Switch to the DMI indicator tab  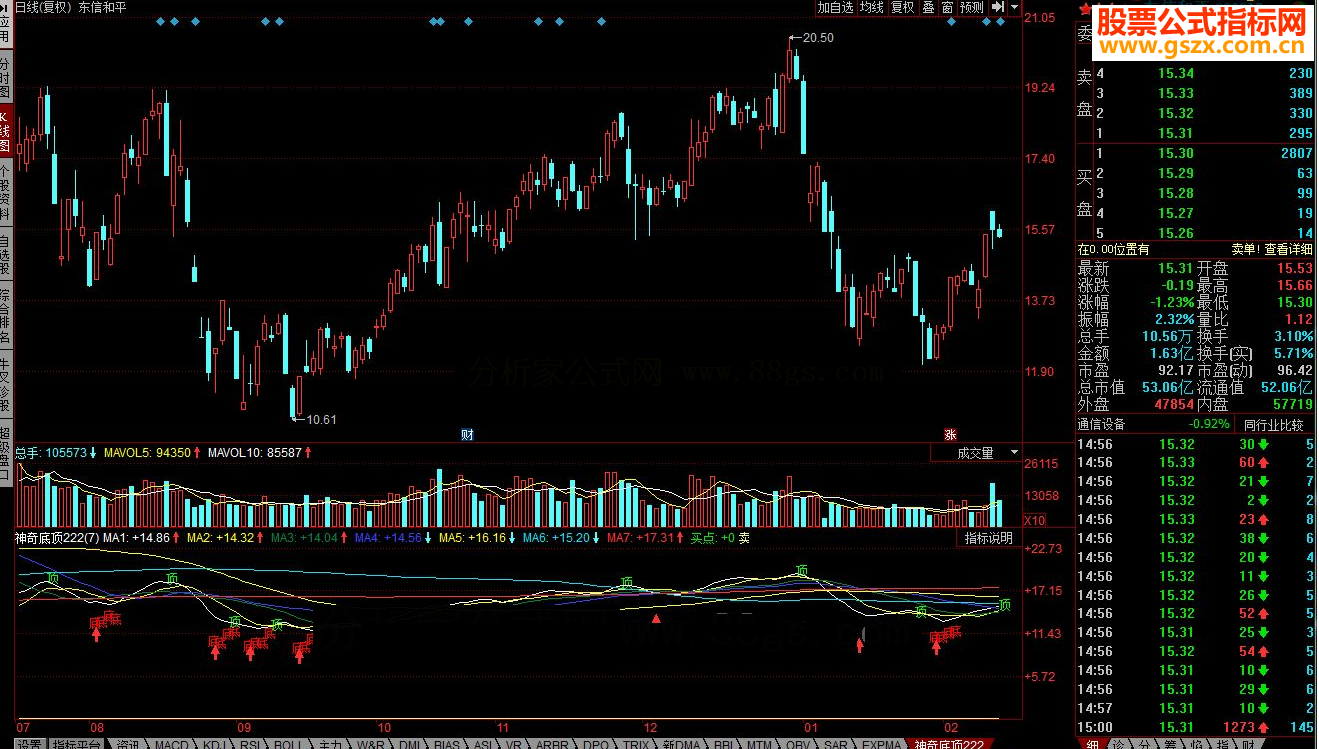(409, 743)
